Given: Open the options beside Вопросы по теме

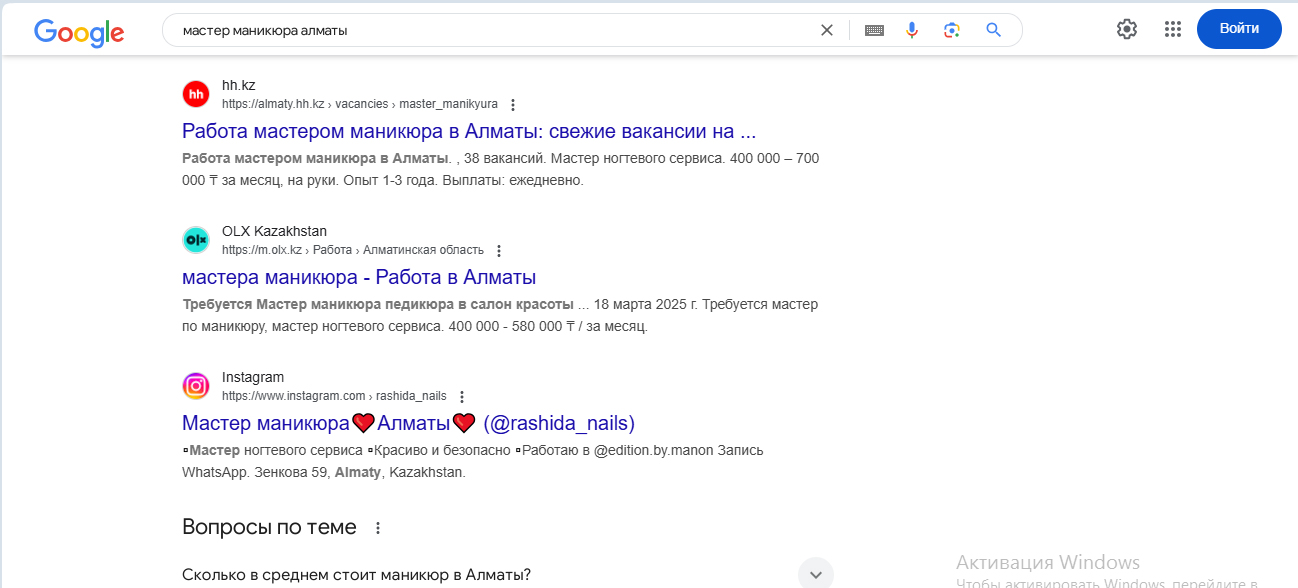Looking at the screenshot, I should [x=378, y=528].
